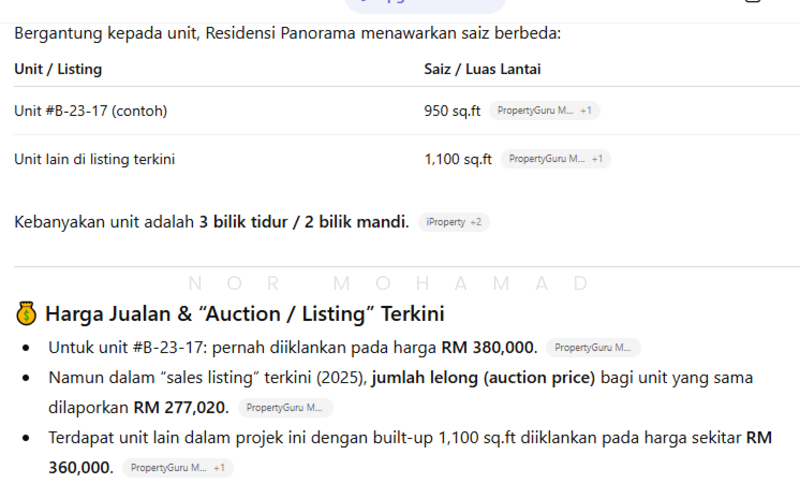This screenshot has height=484, width=800.
Task: Click the money bag emoji icon
Action: pyautogui.click(x=27, y=315)
